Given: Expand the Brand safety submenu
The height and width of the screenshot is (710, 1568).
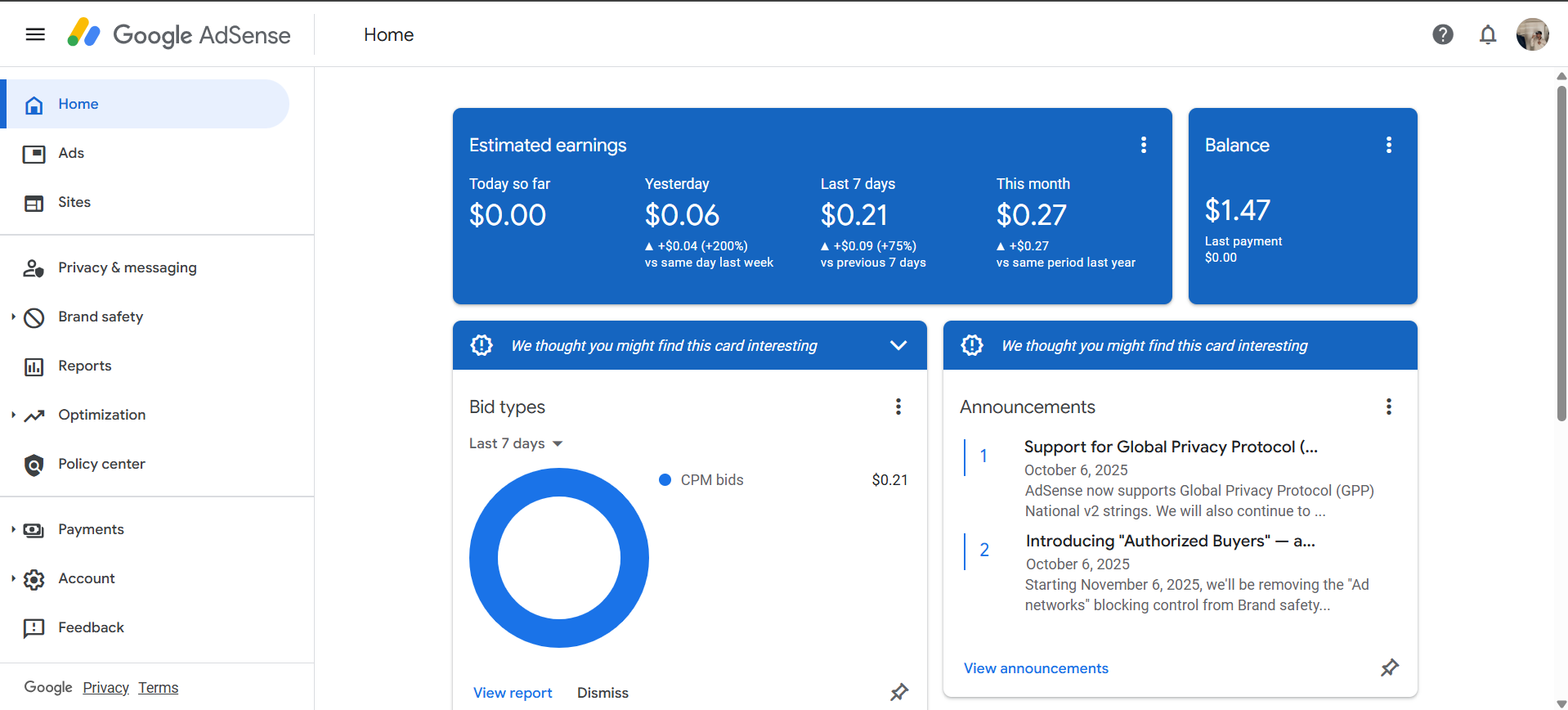Looking at the screenshot, I should pyautogui.click(x=14, y=317).
